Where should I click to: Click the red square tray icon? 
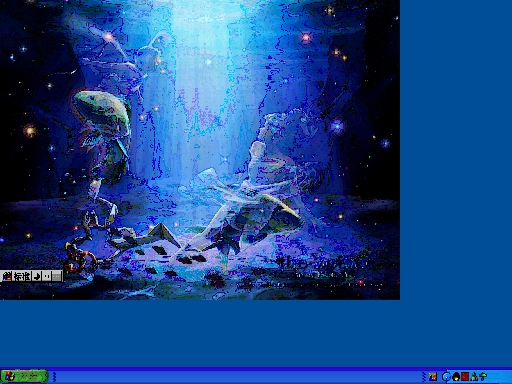point(465,377)
